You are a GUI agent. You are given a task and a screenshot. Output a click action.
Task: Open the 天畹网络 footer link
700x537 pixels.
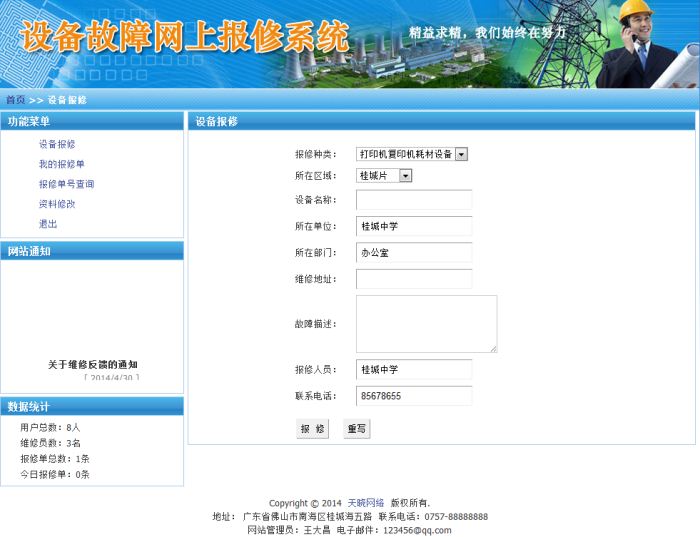(365, 503)
